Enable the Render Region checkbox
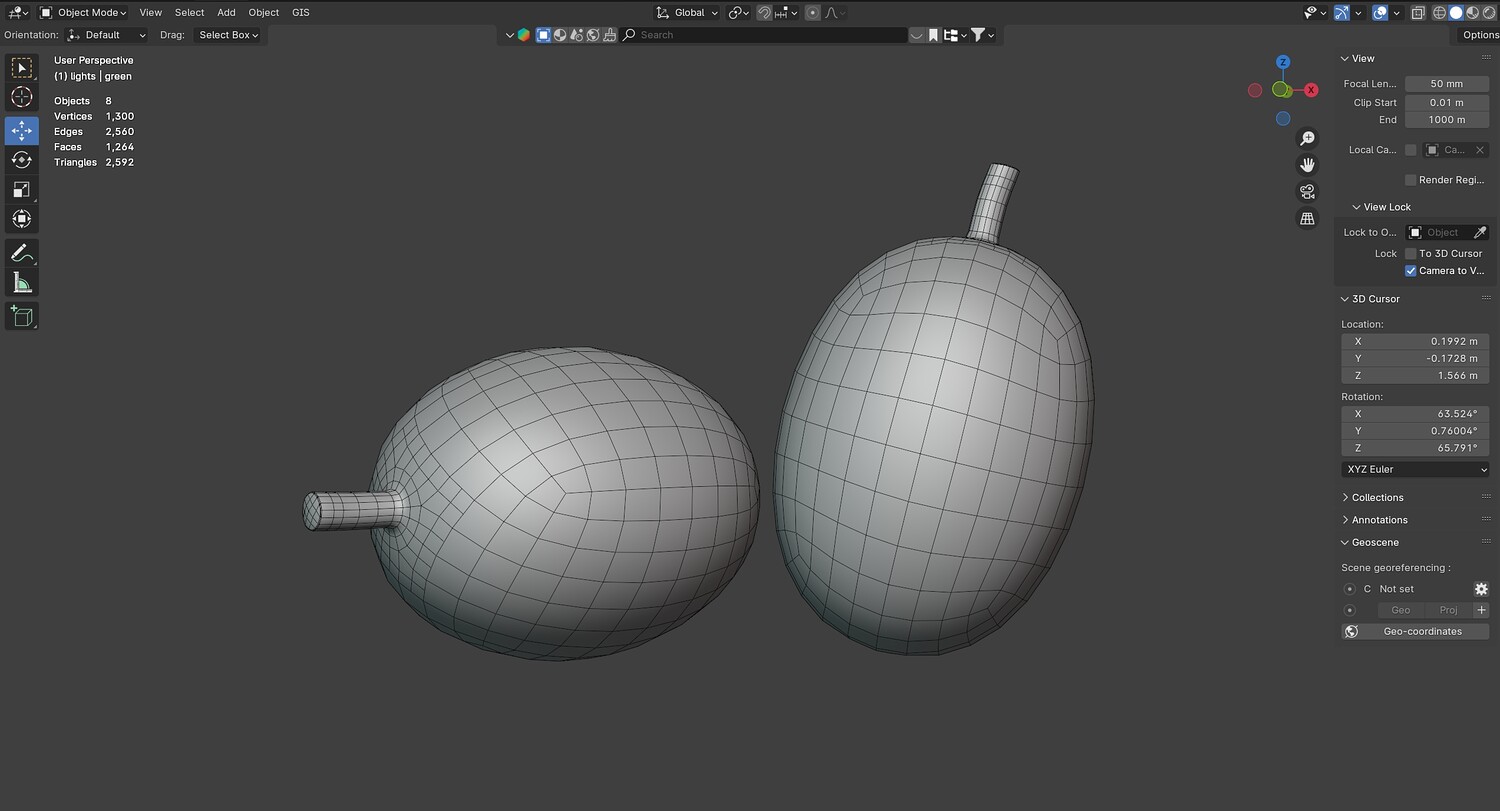The image size is (1500, 811). tap(1410, 180)
